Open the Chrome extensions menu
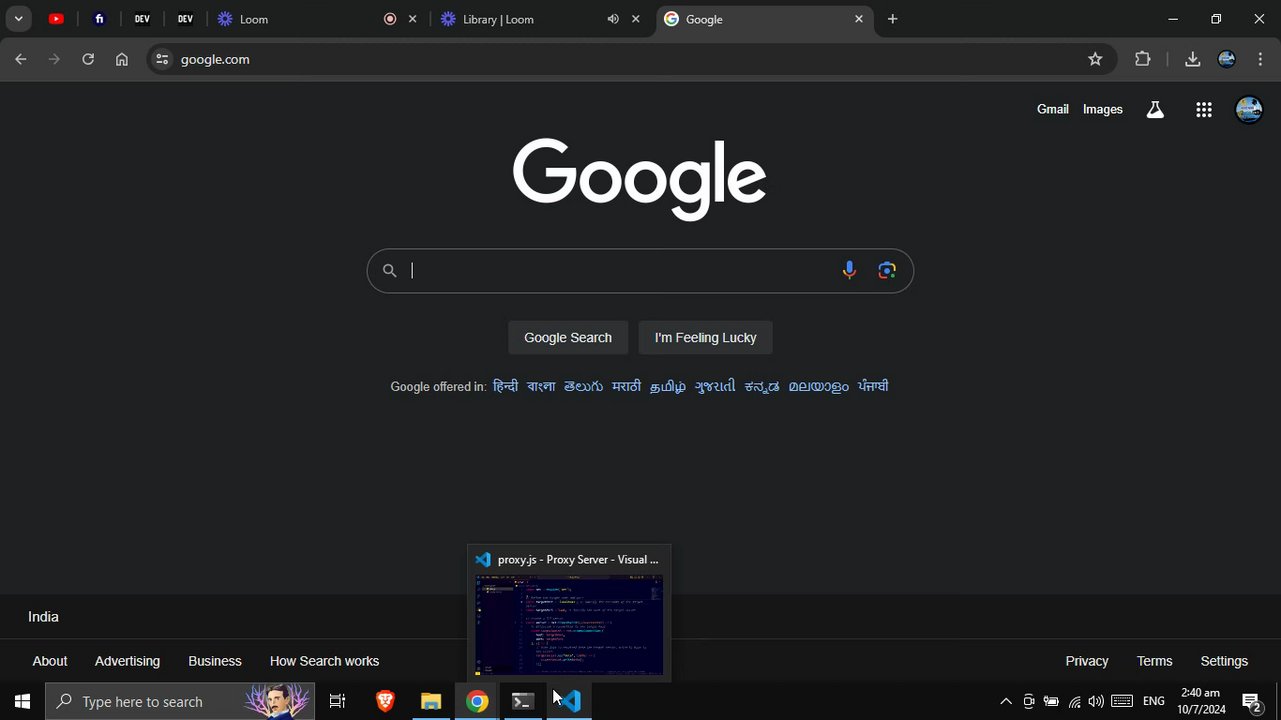The height and width of the screenshot is (720, 1281). (1143, 59)
